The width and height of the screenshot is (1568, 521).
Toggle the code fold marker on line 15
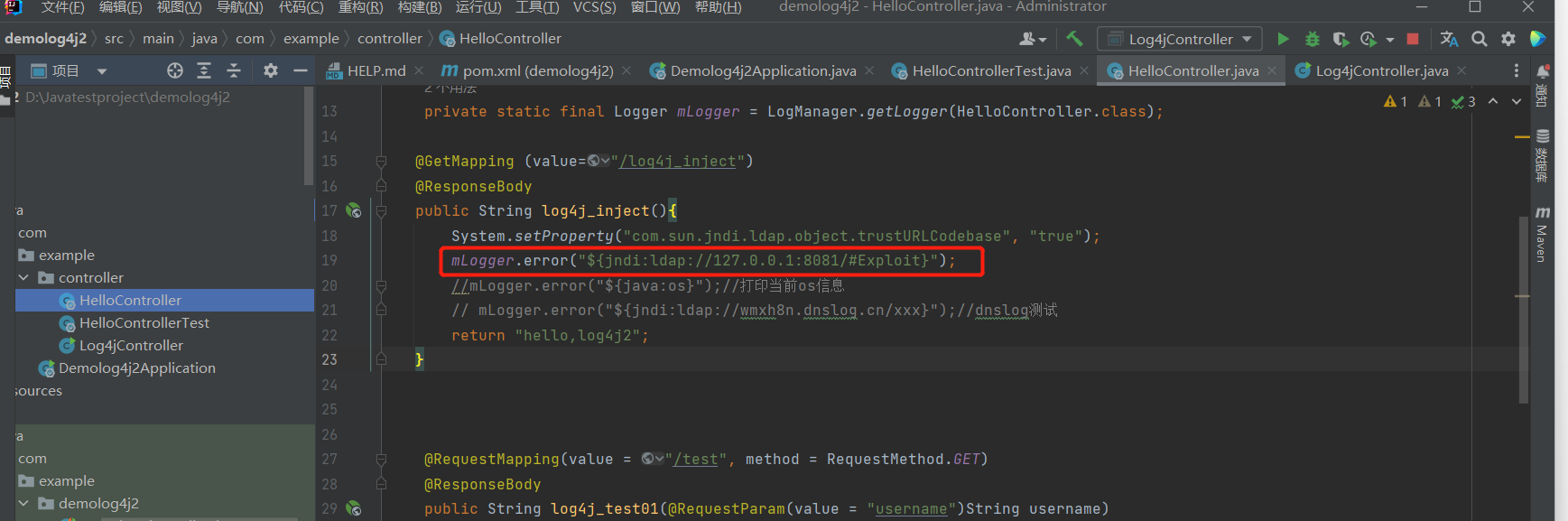(x=381, y=161)
